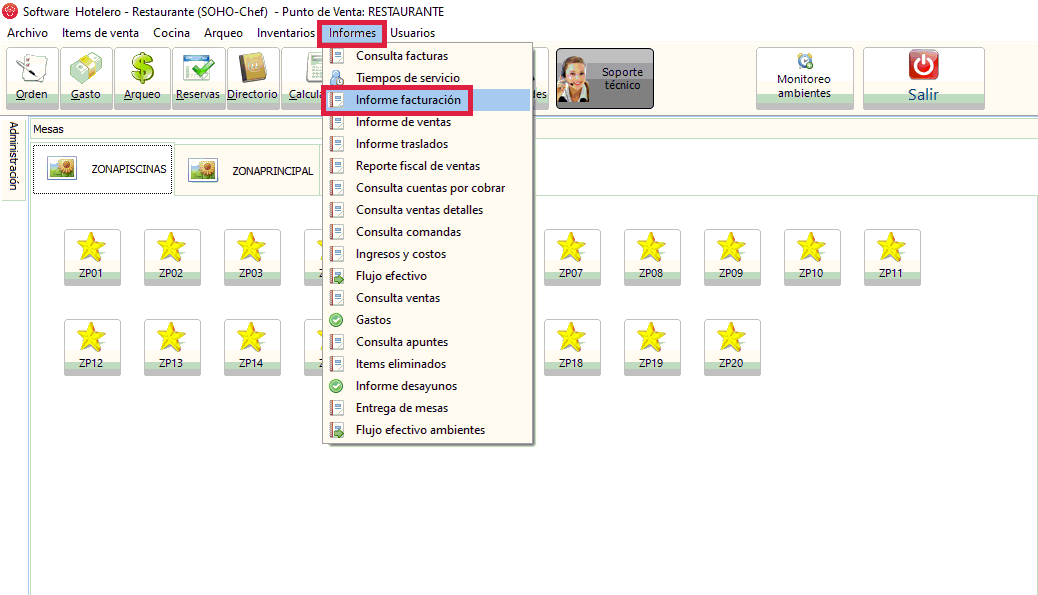Expand the Administración side panel
Screen dimensions: 1038x595
(13, 155)
